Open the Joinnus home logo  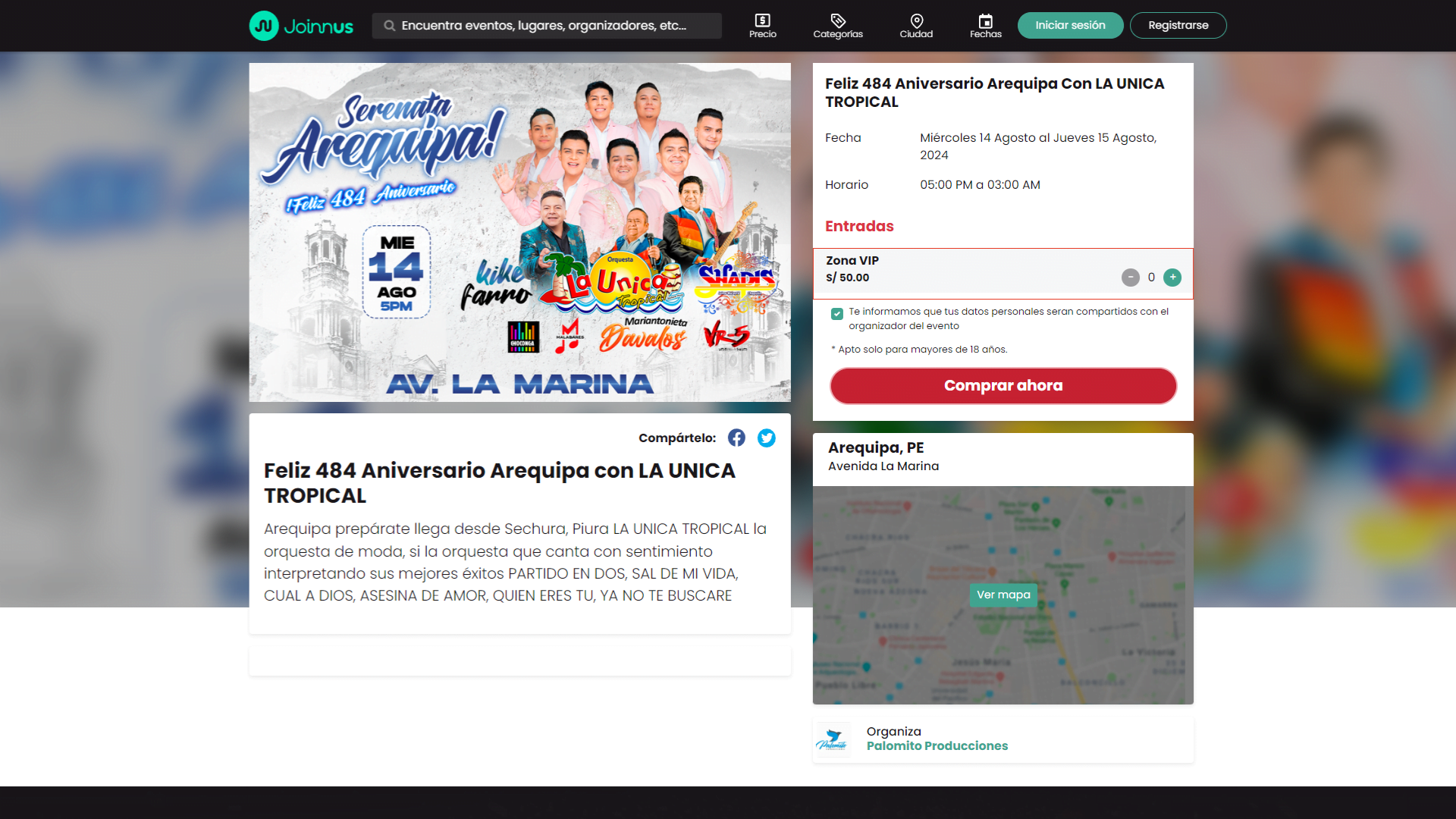301,26
